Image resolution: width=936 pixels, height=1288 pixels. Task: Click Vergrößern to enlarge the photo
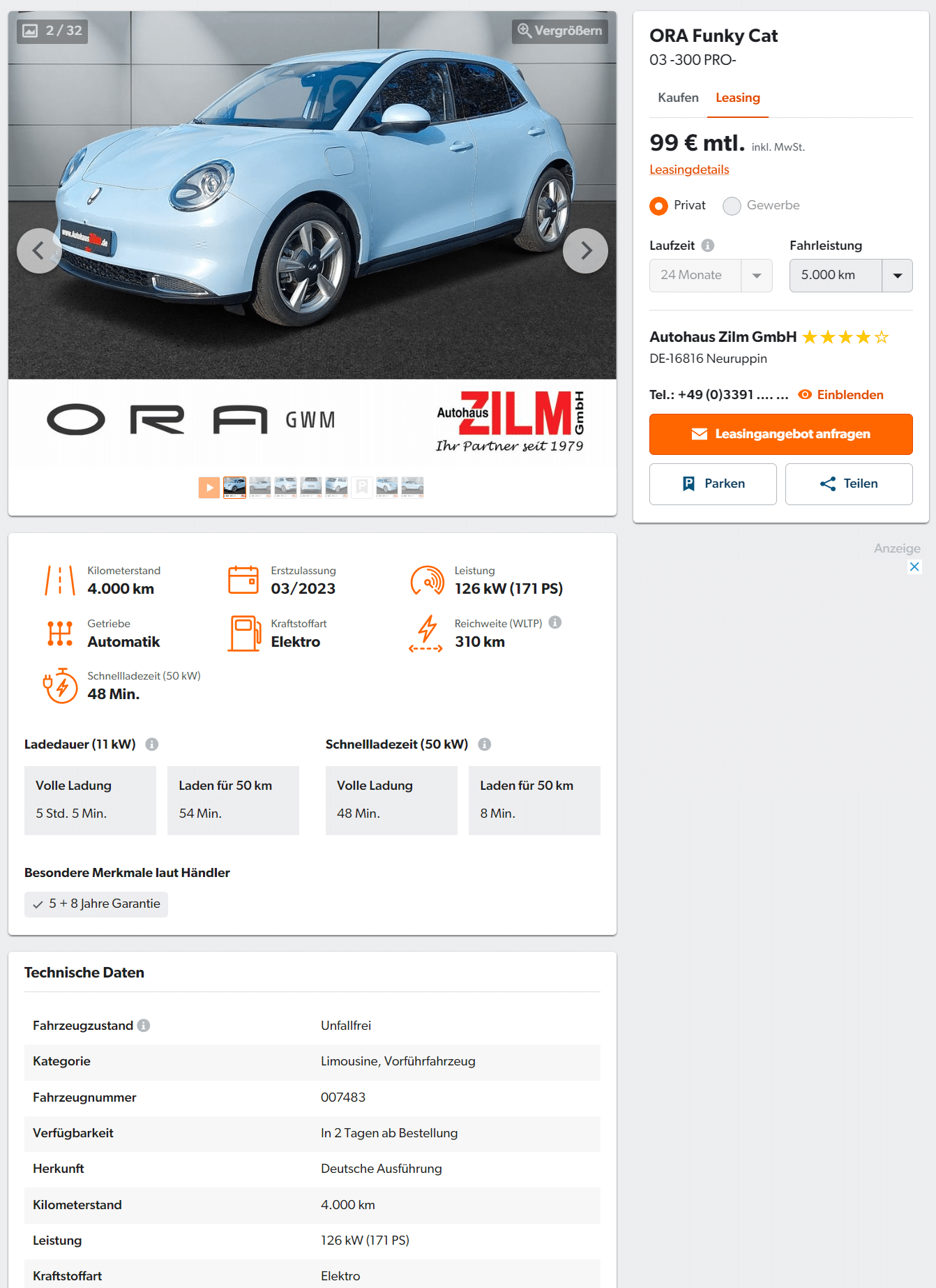560,31
